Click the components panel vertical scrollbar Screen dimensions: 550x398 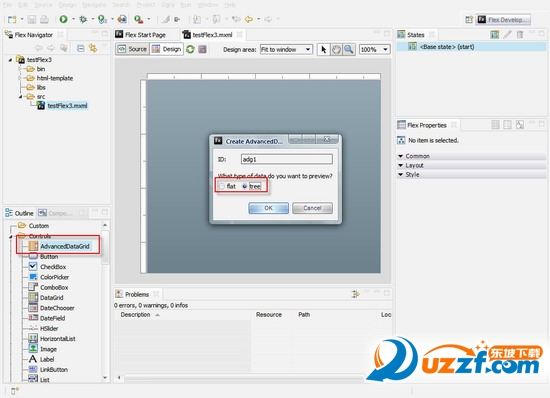pos(105,302)
